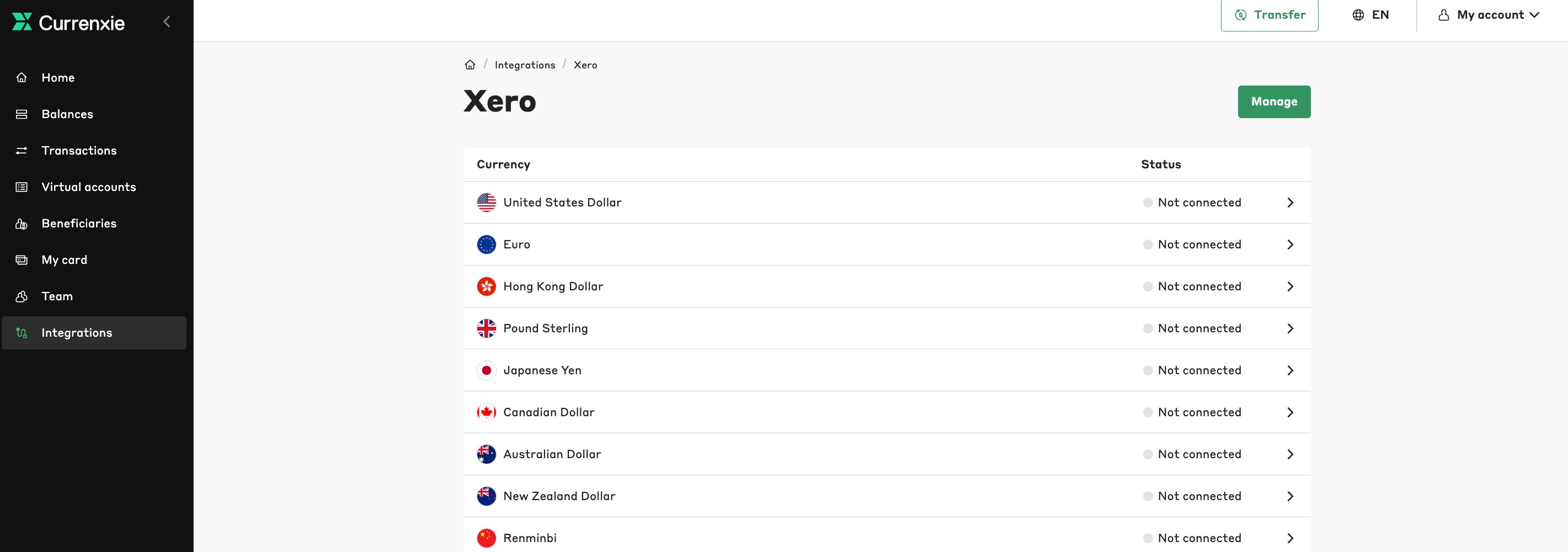
Task: Select the Canadian Dollar label
Action: click(549, 412)
